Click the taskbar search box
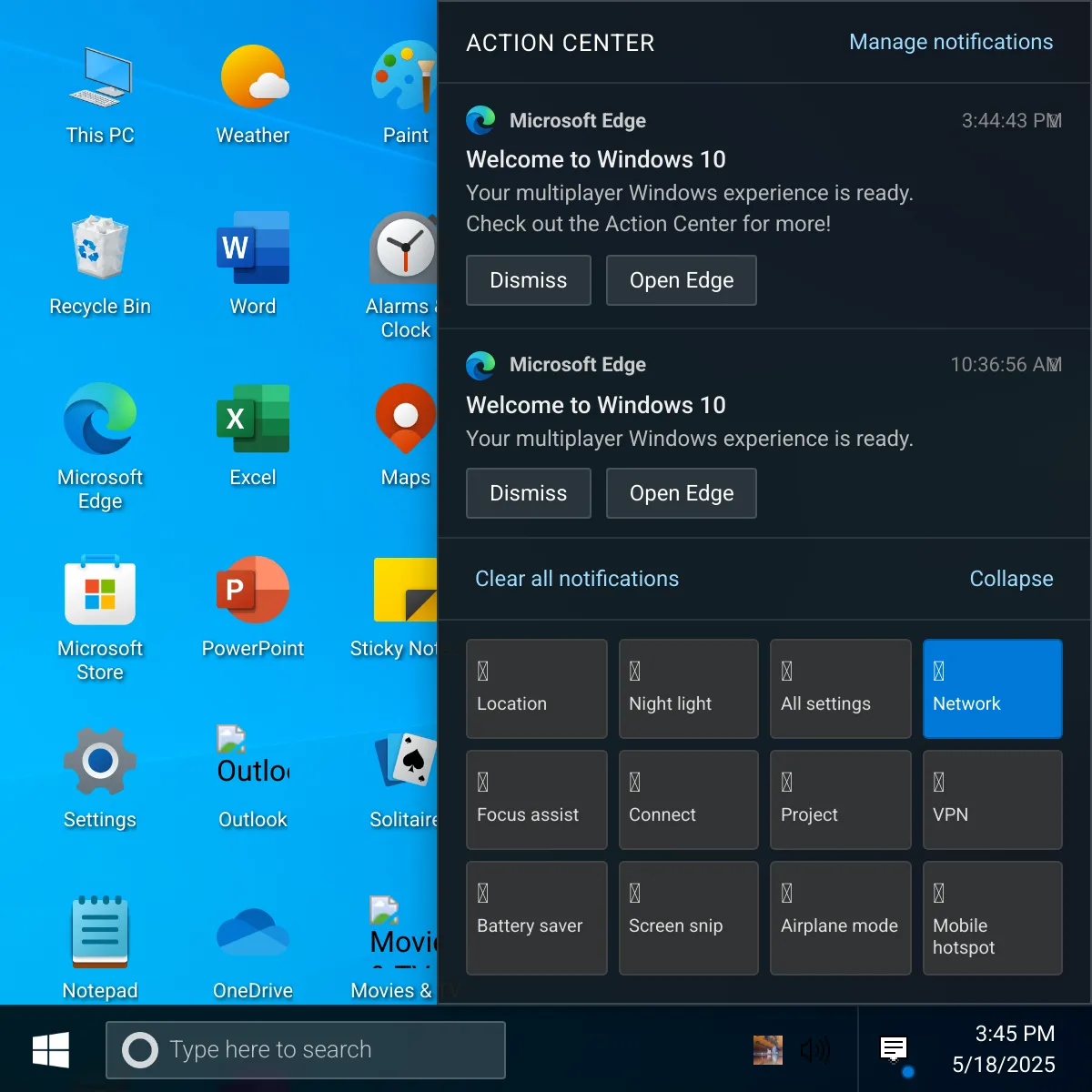This screenshot has width=1092, height=1092. tap(306, 1049)
